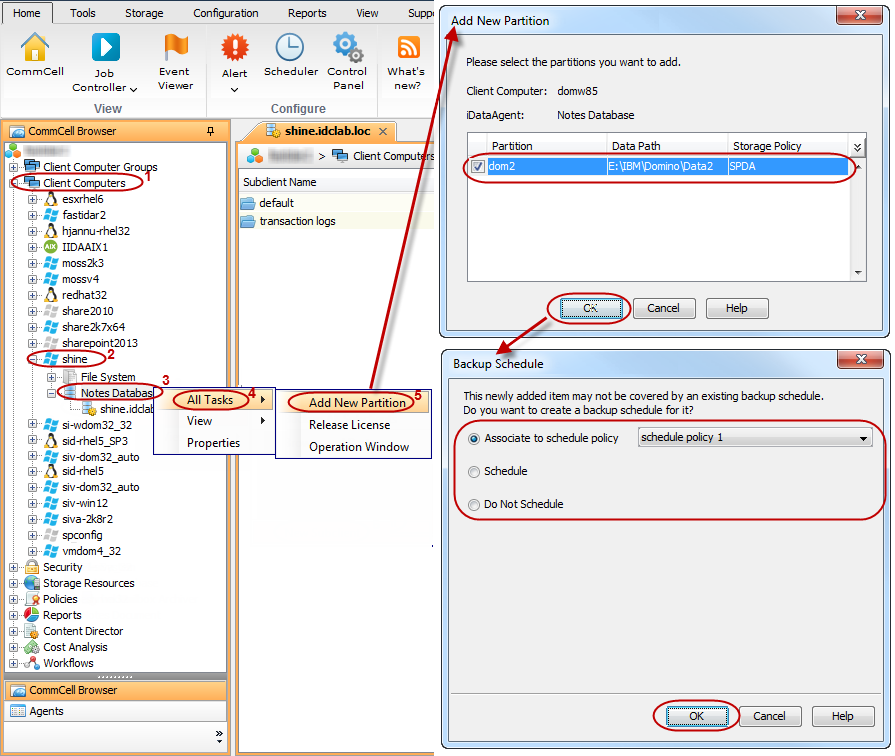The image size is (895, 756).
Task: Collapse the Notes Database node
Action: pyautogui.click(x=51, y=393)
